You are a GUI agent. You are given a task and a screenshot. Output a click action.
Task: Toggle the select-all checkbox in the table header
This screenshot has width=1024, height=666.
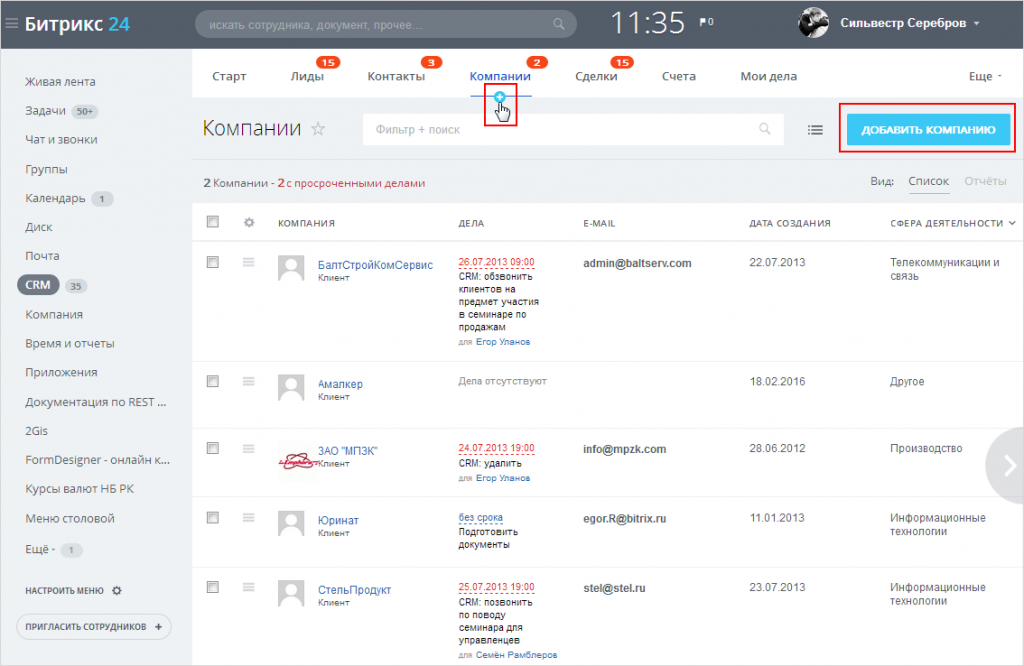(213, 221)
